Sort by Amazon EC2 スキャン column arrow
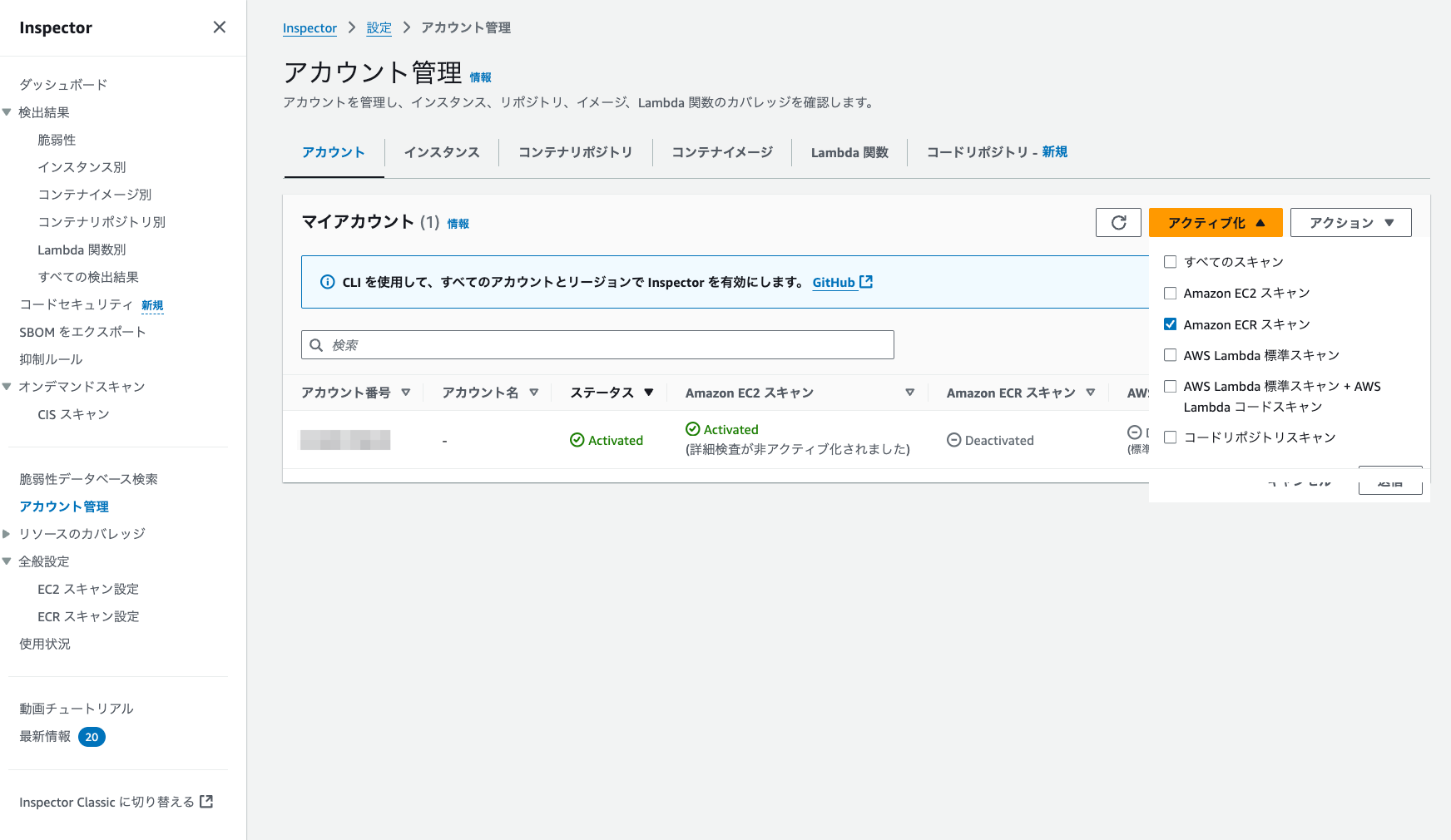This screenshot has height=840, width=1451. point(910,393)
